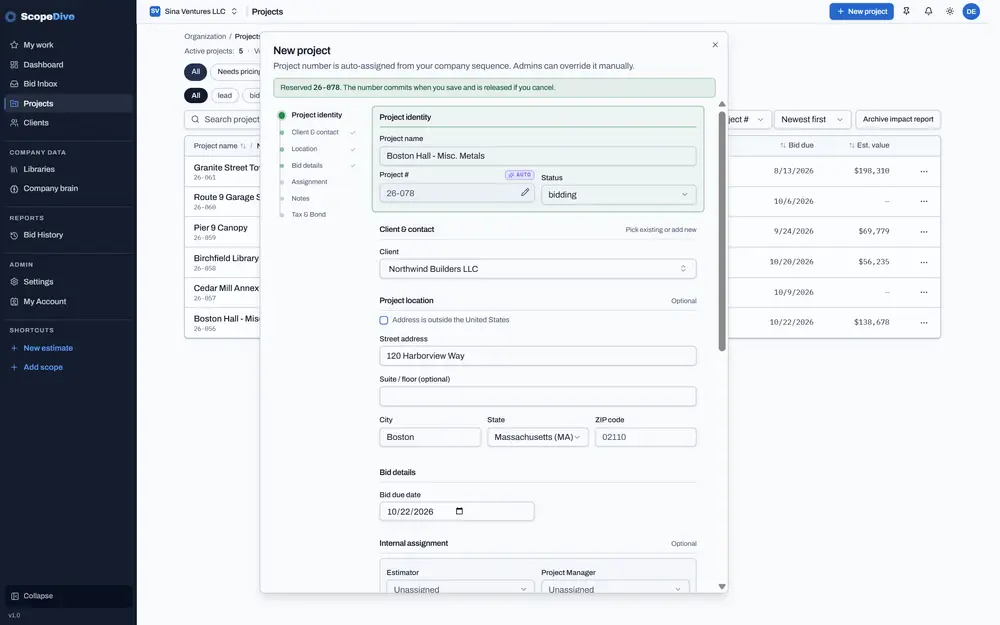Click the dialog scrollbar up arrow
Screen dimensions: 1000x625
(x=722, y=104)
